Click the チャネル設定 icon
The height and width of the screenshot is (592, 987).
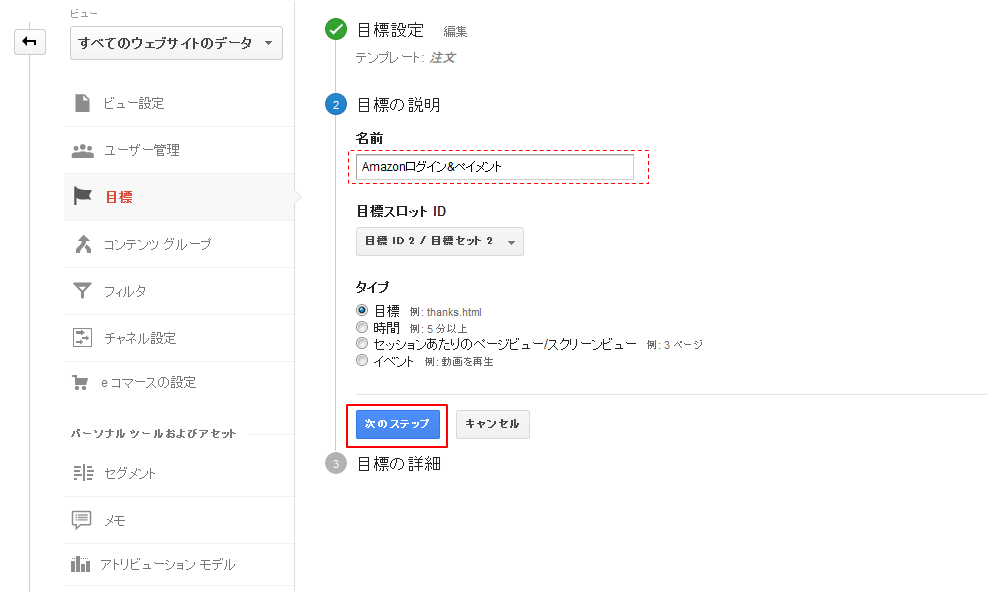pos(82,338)
